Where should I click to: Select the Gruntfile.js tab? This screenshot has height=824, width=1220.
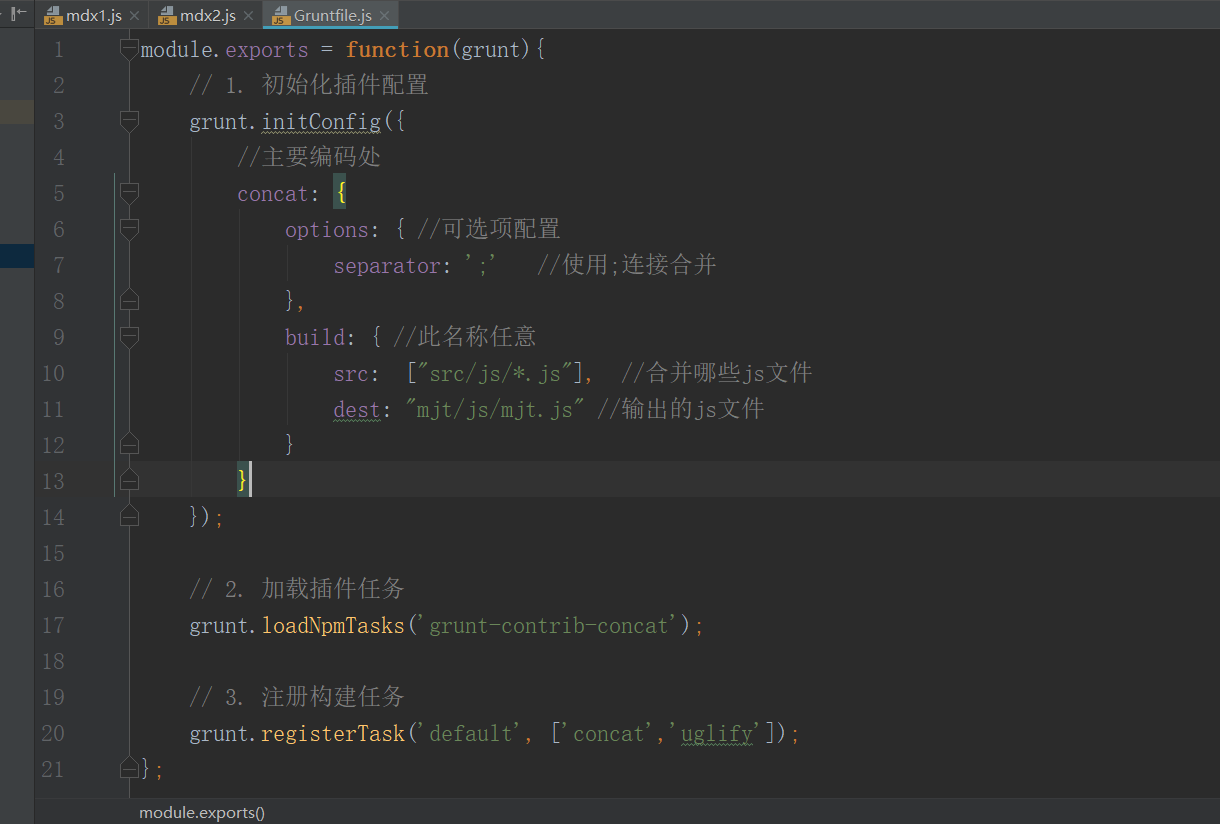click(332, 16)
